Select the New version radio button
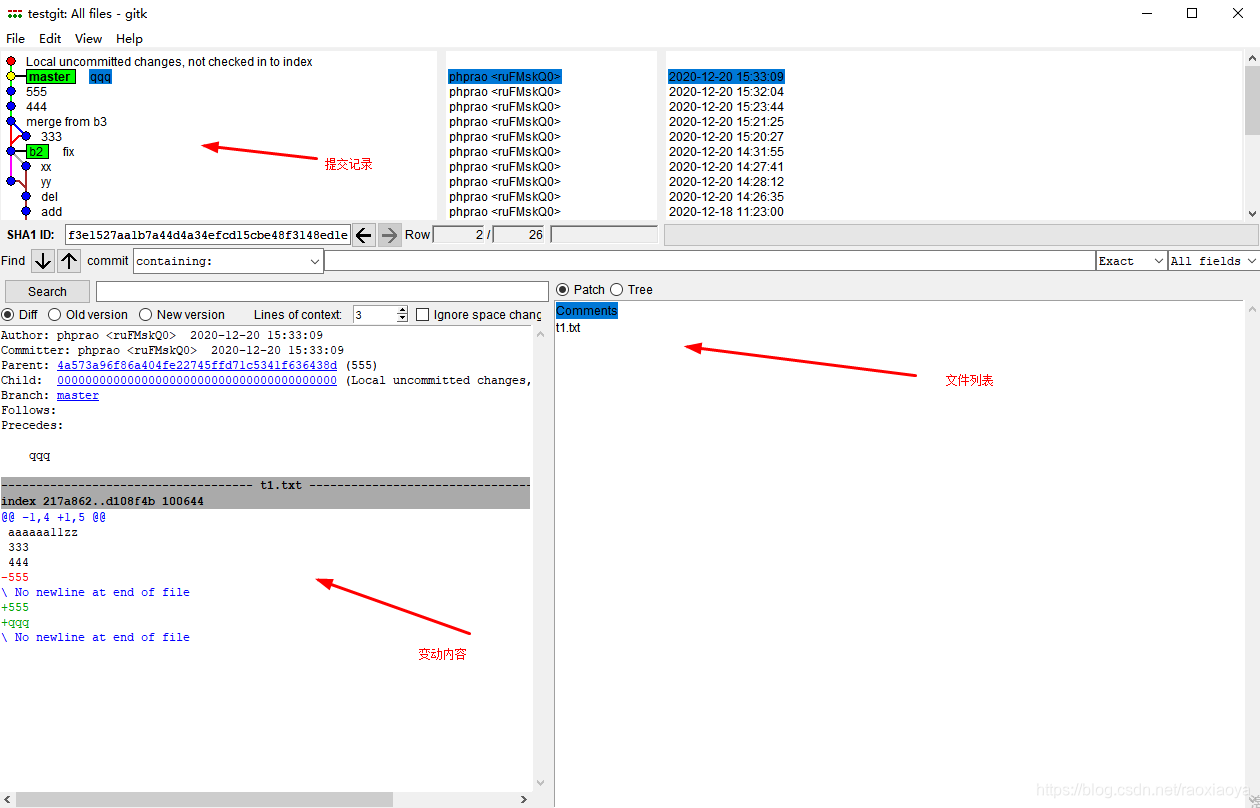The width and height of the screenshot is (1260, 808). tap(146, 314)
